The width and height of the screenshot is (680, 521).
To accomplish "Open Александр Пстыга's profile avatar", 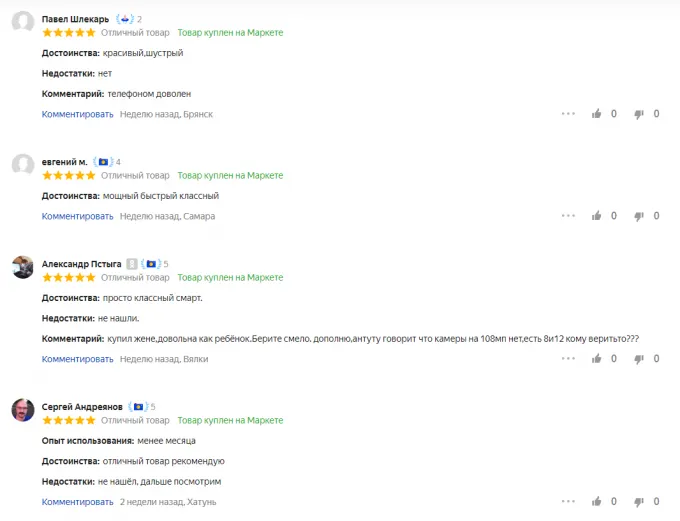I will click(x=23, y=267).
